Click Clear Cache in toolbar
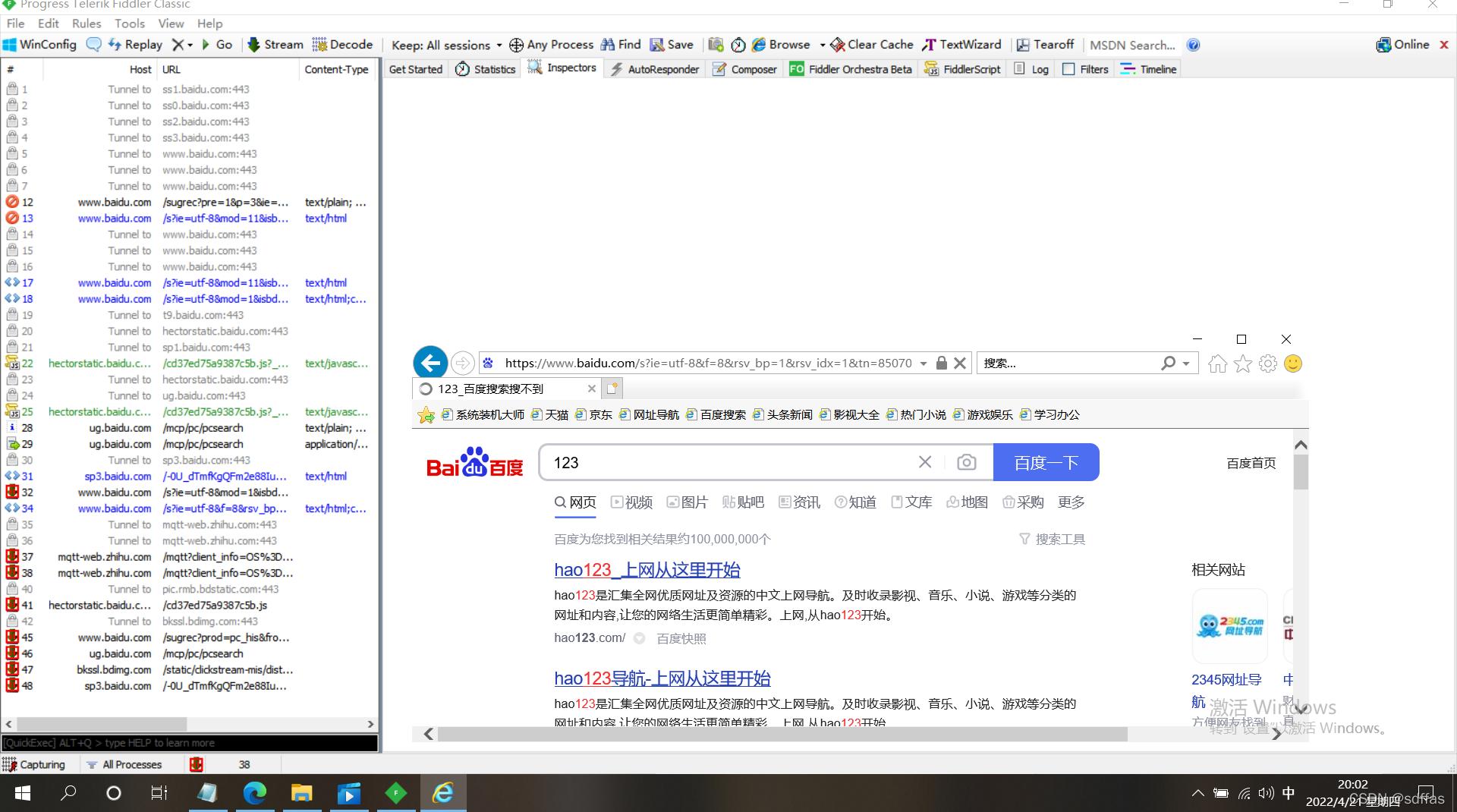 click(x=872, y=45)
